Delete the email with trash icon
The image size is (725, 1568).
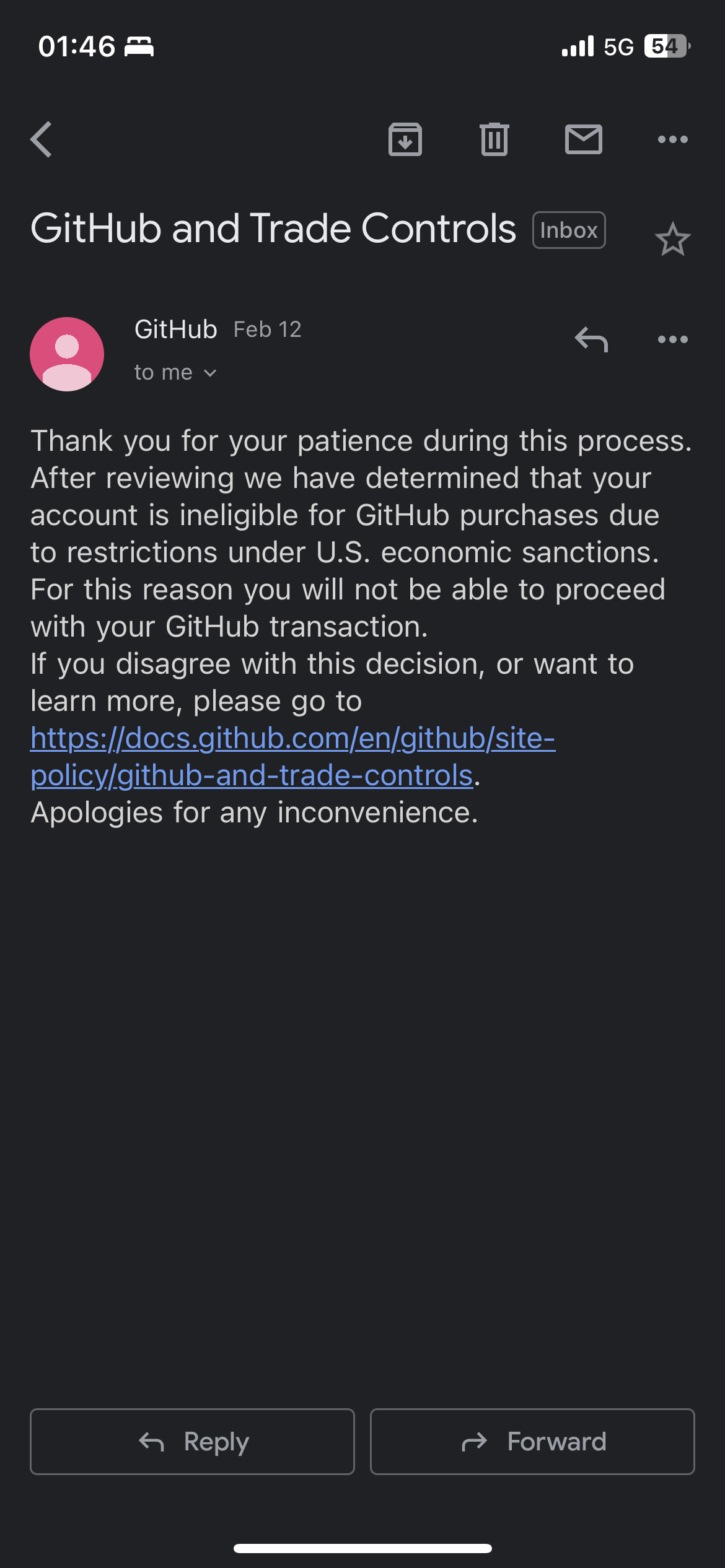coord(494,139)
